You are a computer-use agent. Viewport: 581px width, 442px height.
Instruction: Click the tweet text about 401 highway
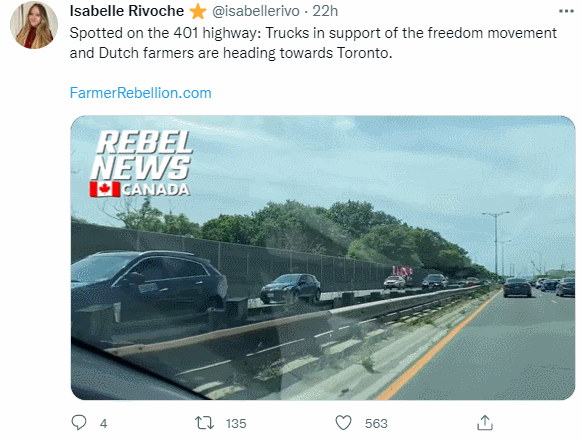(x=313, y=43)
